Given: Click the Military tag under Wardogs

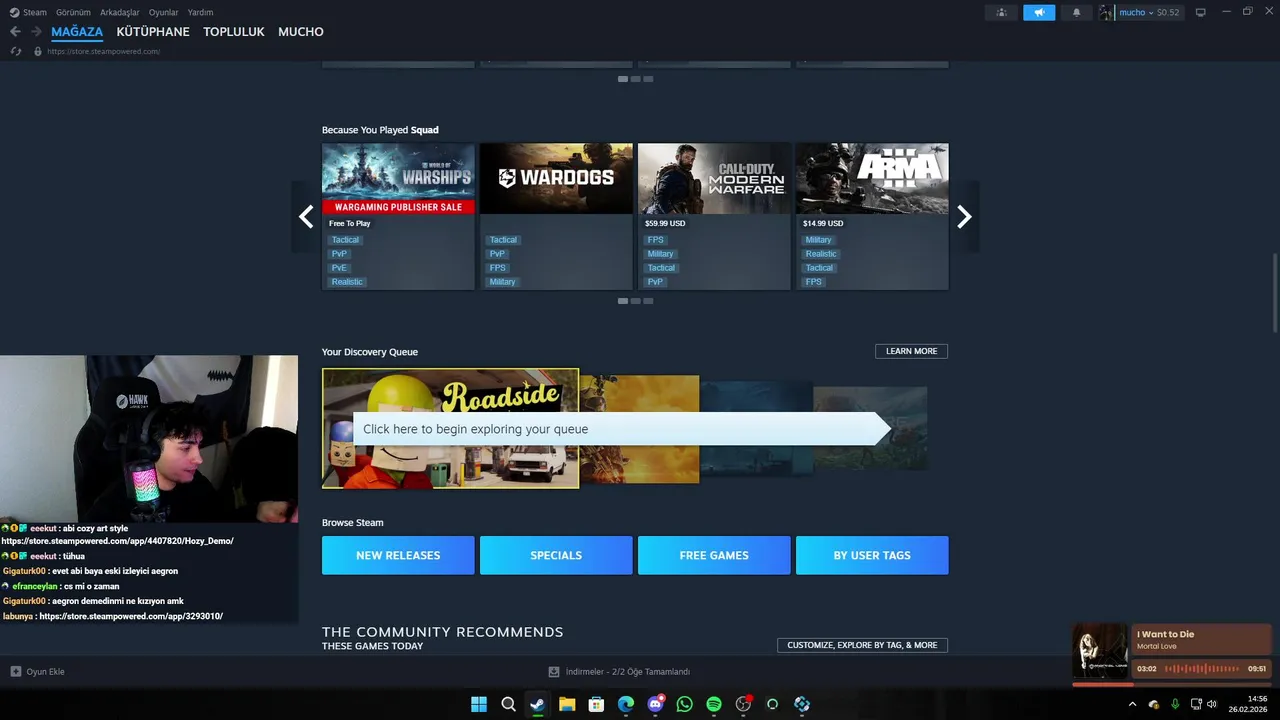Looking at the screenshot, I should click(502, 282).
